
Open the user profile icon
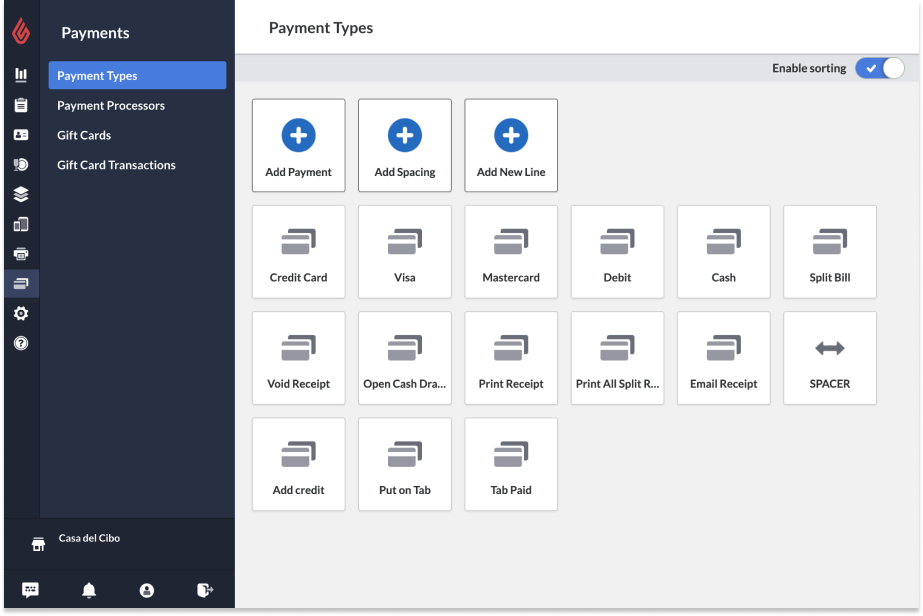point(147,590)
